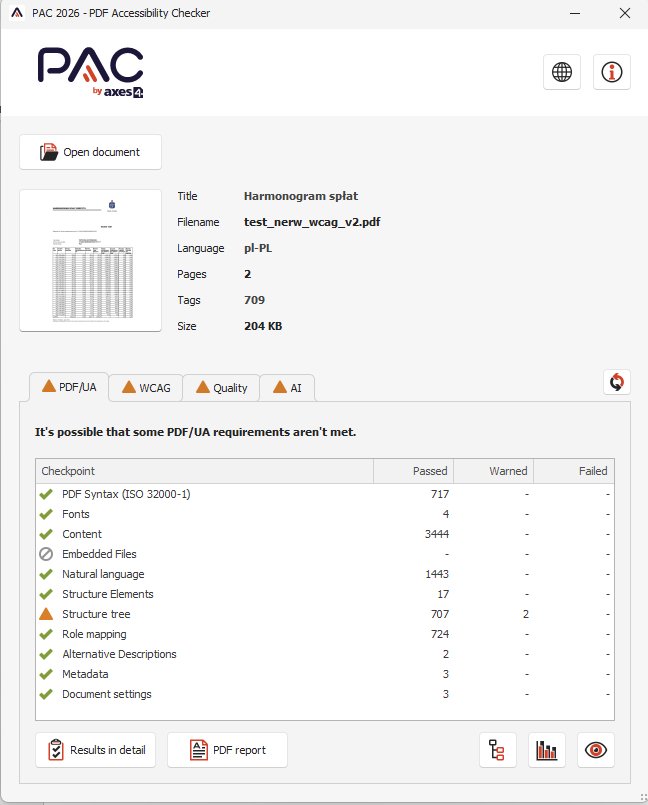This screenshot has height=805, width=648.
Task: Select the Document settings row
Action: tap(325, 694)
